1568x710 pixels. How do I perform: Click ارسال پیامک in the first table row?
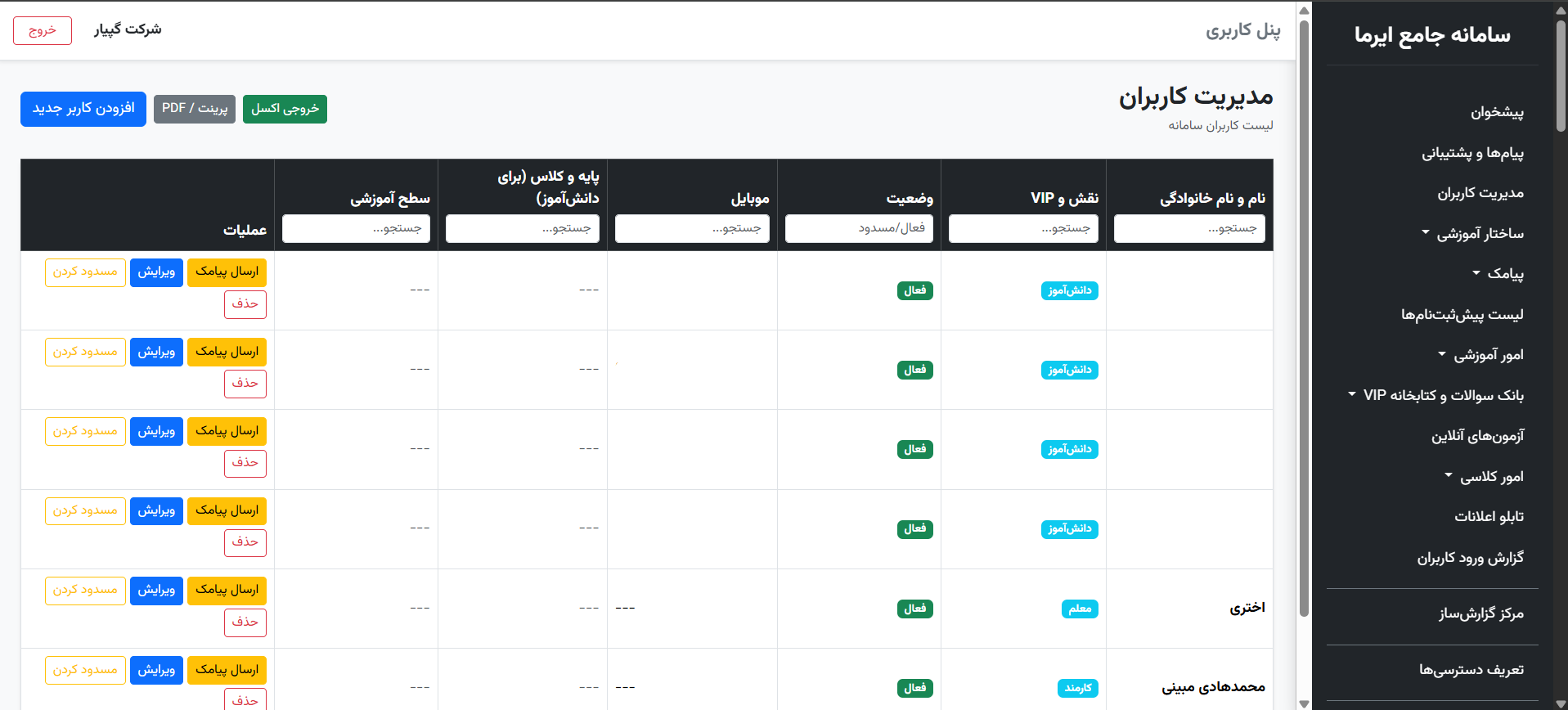[227, 272]
